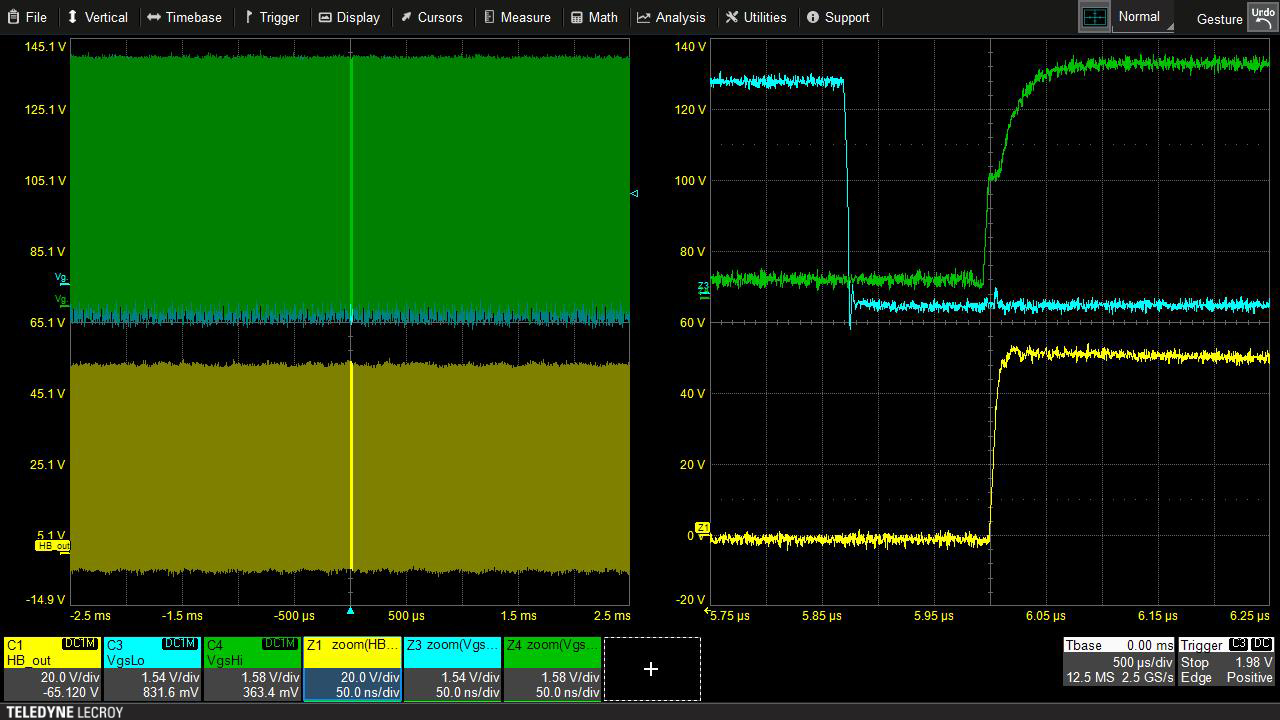The image size is (1280, 720).
Task: Click the Gesture label in the top bar
Action: pyautogui.click(x=1219, y=19)
